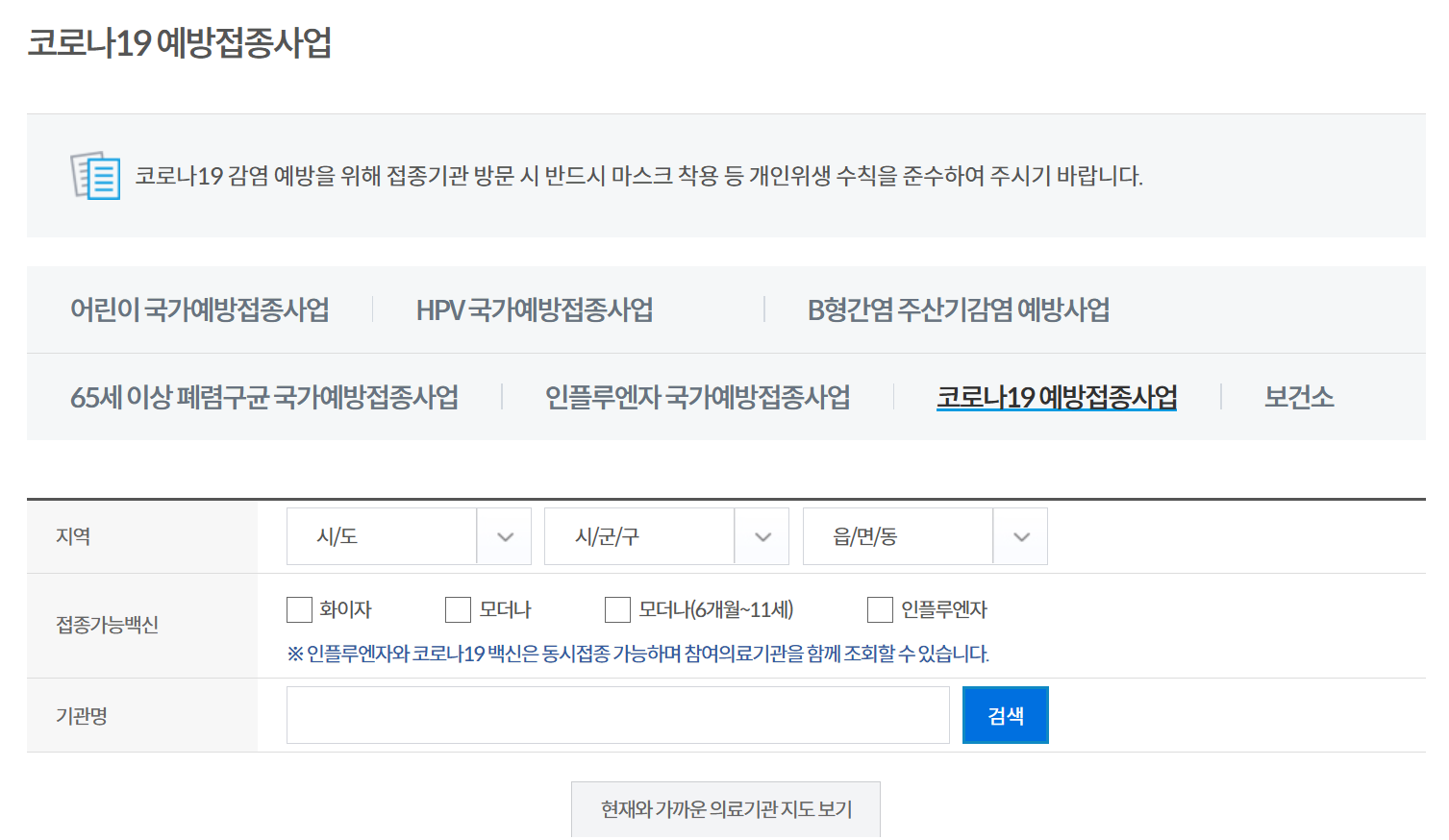1449x840 pixels.
Task: Expand the 시/군/구 district dropdown
Action: pos(665,536)
